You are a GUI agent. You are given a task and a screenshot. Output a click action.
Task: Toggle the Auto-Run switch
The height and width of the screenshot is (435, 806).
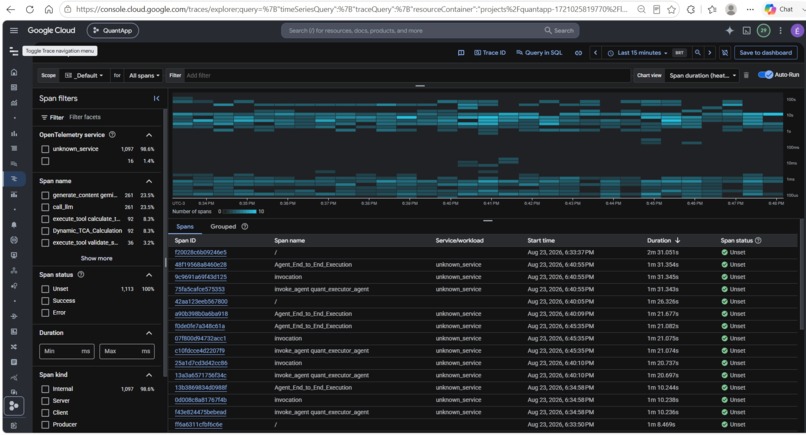coord(765,75)
